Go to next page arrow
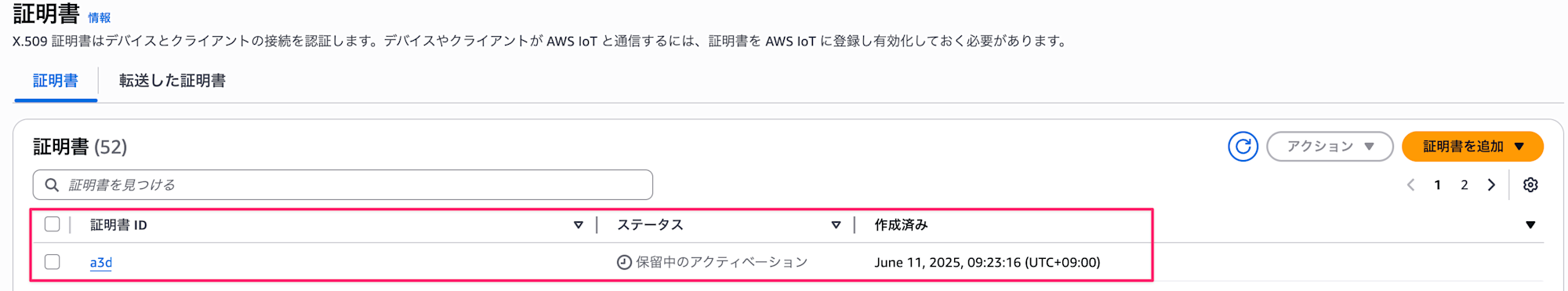1568x291 pixels. click(1491, 185)
